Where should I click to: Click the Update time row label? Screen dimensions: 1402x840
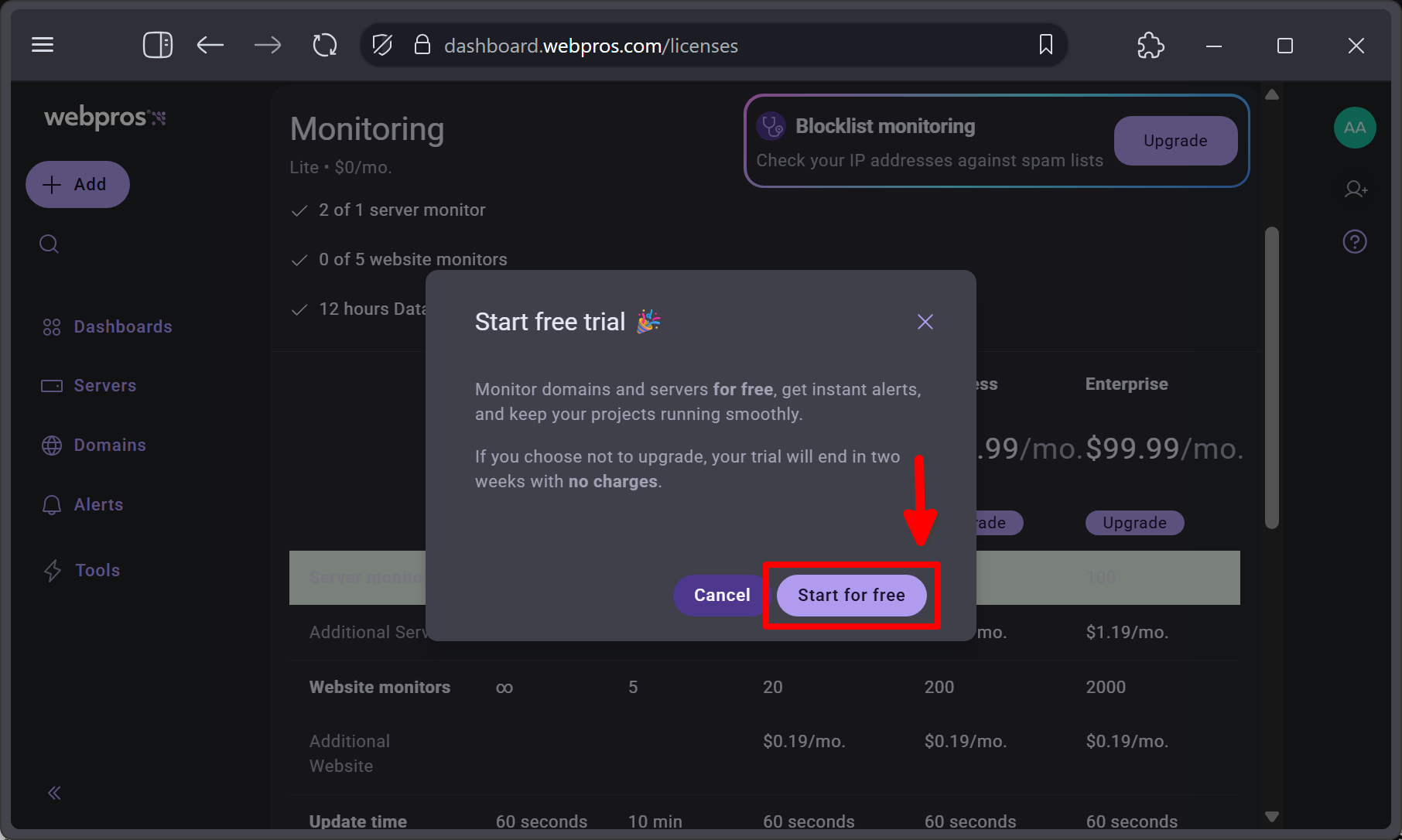click(357, 821)
